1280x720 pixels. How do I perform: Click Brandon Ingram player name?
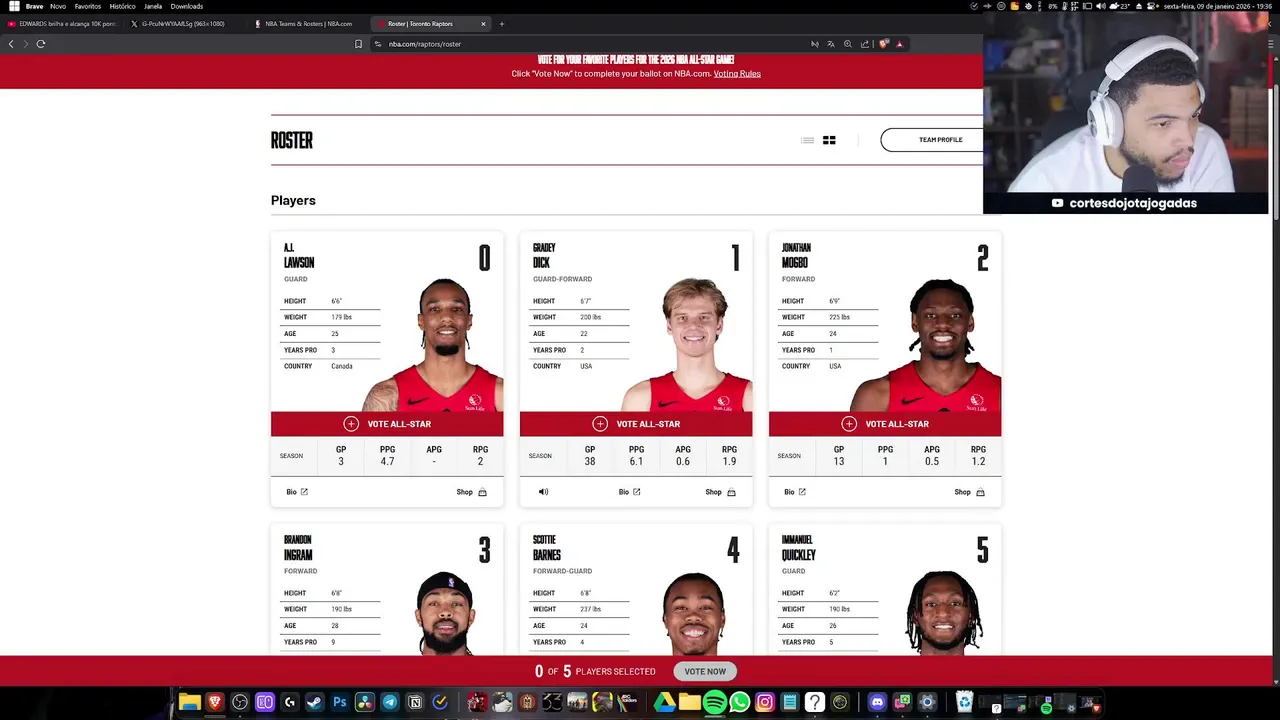pyautogui.click(x=298, y=548)
